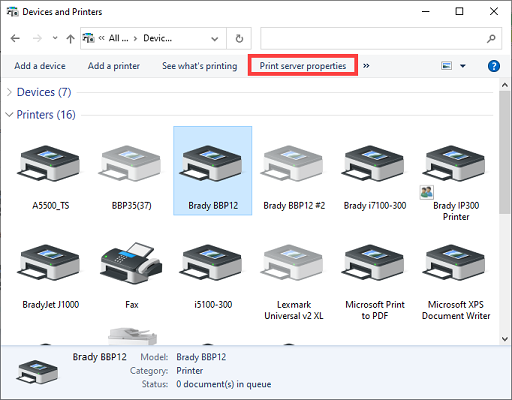Expand the Devices (7) group

point(9,92)
